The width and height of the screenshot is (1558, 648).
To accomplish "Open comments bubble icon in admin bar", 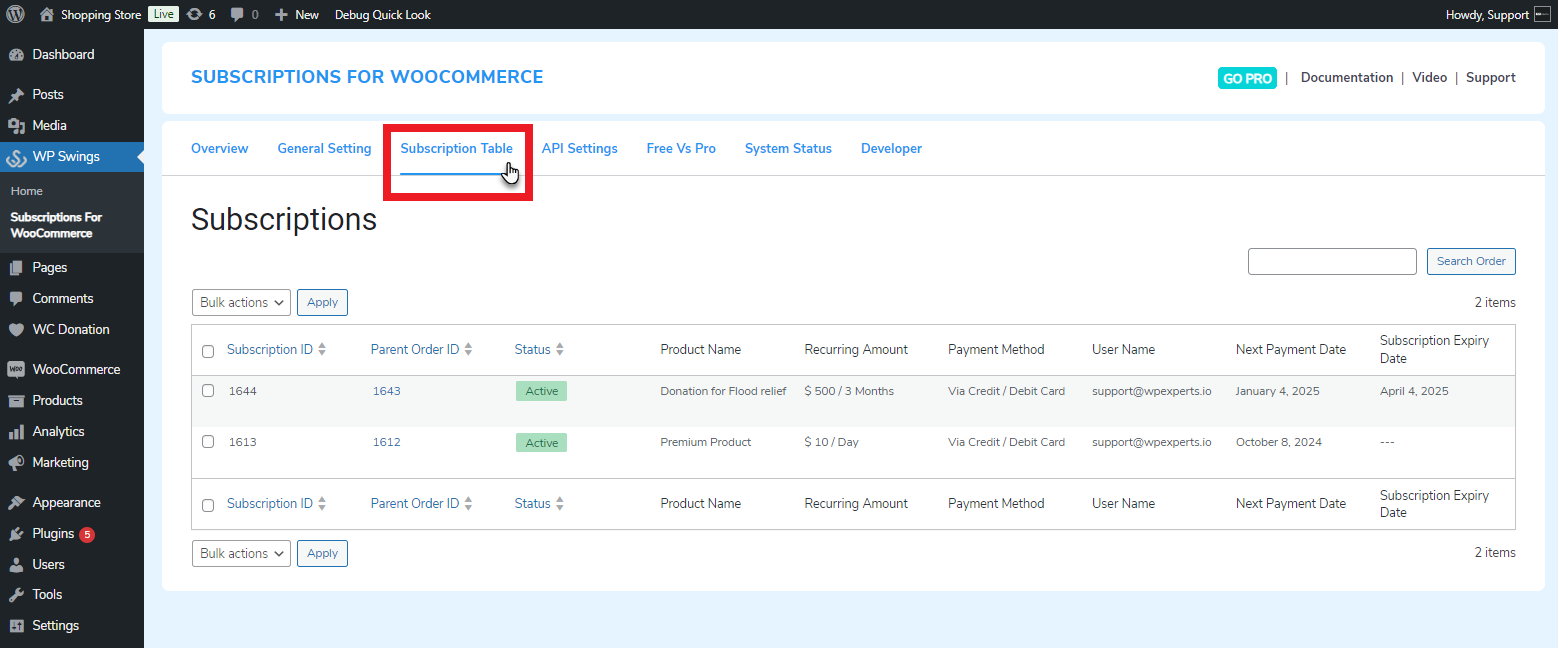I will 237,14.
